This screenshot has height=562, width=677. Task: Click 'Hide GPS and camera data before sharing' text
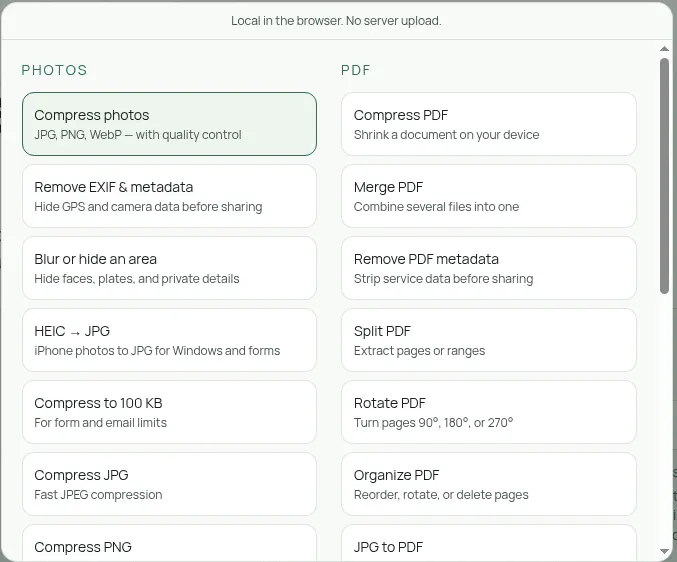(x=148, y=207)
